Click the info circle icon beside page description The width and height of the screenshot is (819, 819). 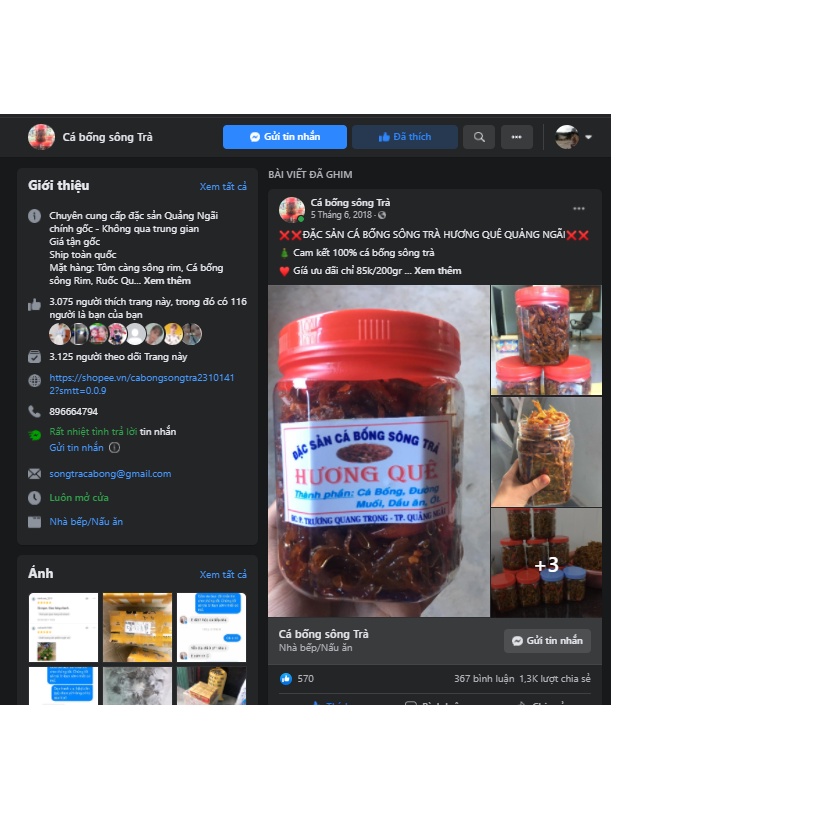[34, 216]
